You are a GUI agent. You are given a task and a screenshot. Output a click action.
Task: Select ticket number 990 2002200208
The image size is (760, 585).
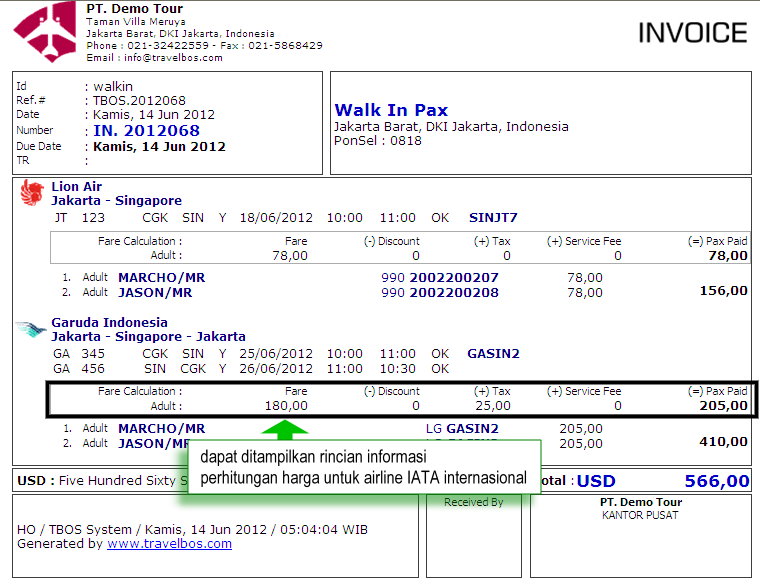click(x=440, y=293)
